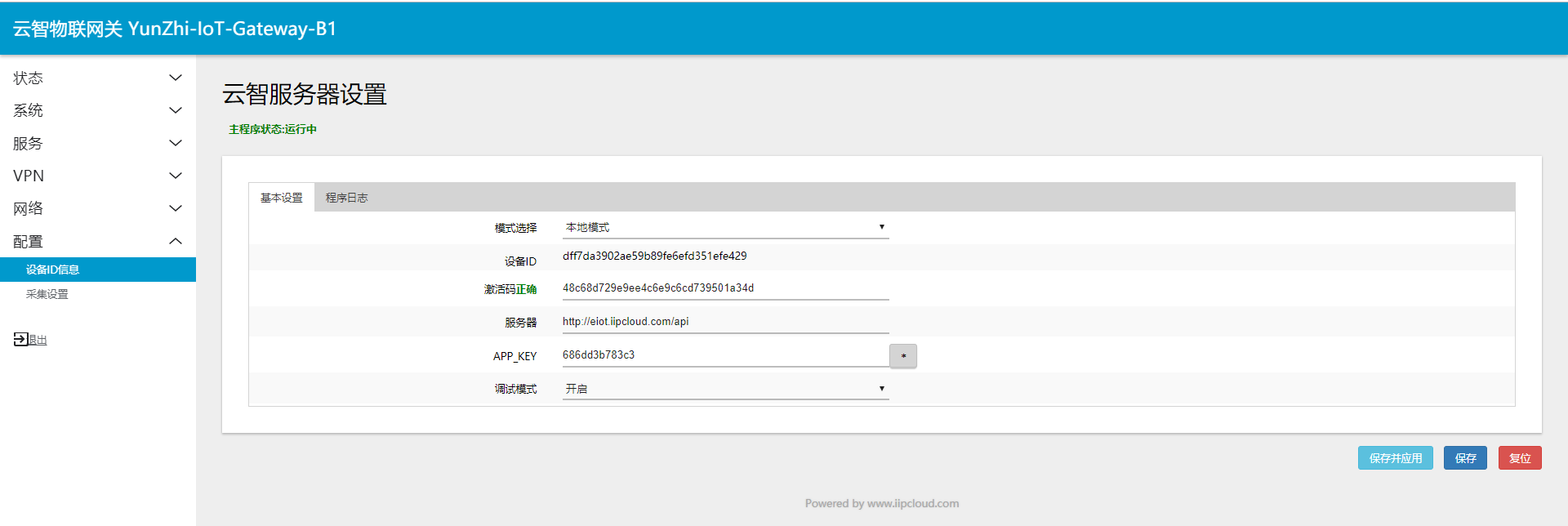Viewport: 1568px width, 526px height.
Task: Switch to the 程序日志 tab
Action: pyautogui.click(x=346, y=198)
